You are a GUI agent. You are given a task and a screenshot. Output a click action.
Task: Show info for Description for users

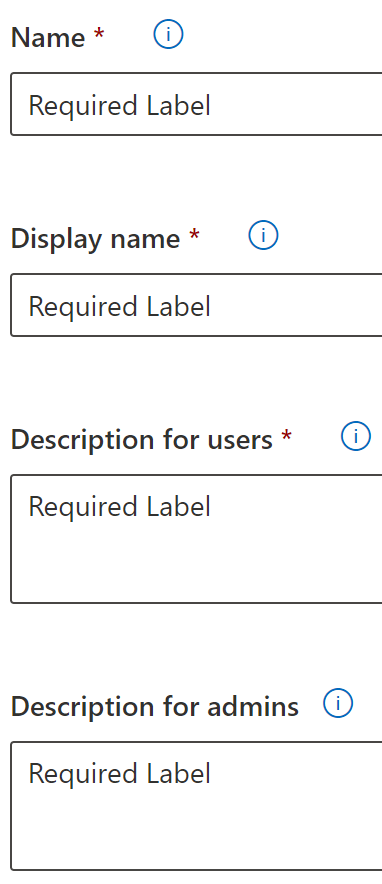[x=356, y=436]
